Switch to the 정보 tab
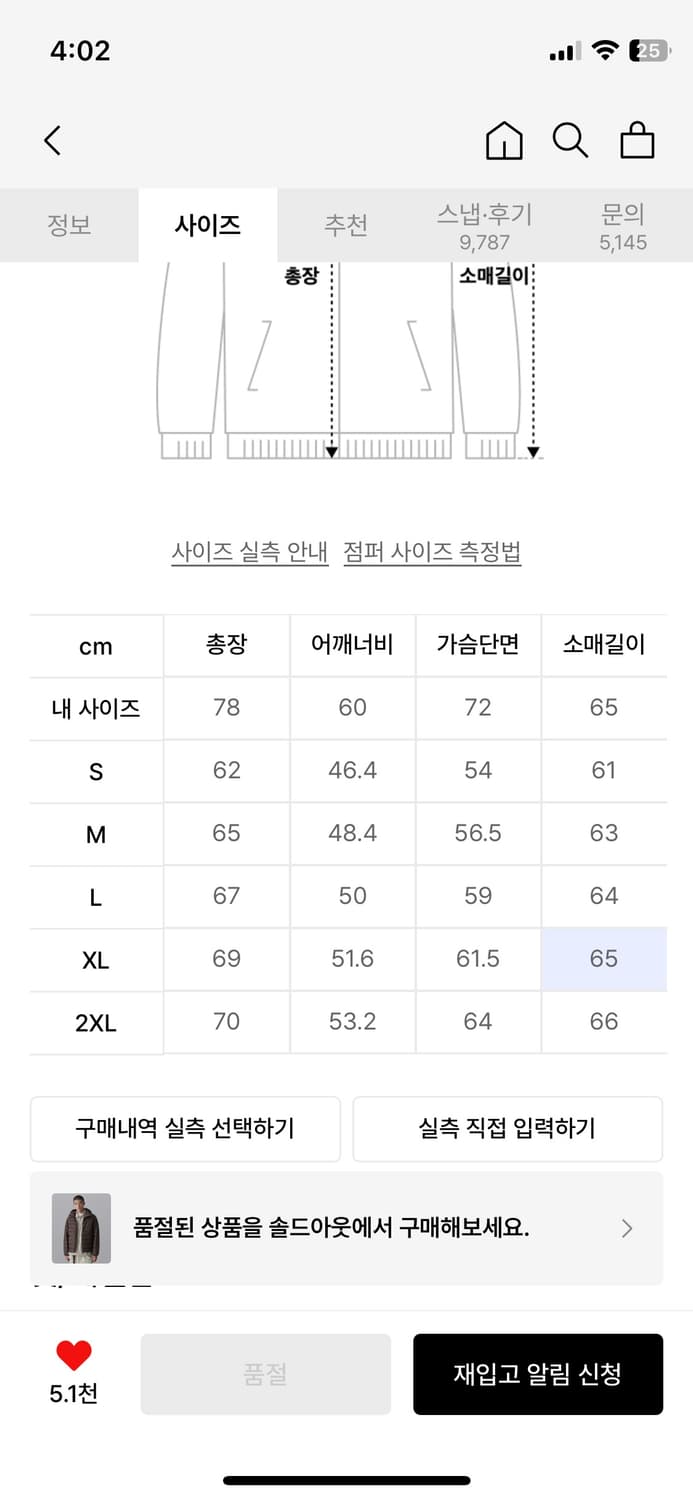 click(x=68, y=226)
